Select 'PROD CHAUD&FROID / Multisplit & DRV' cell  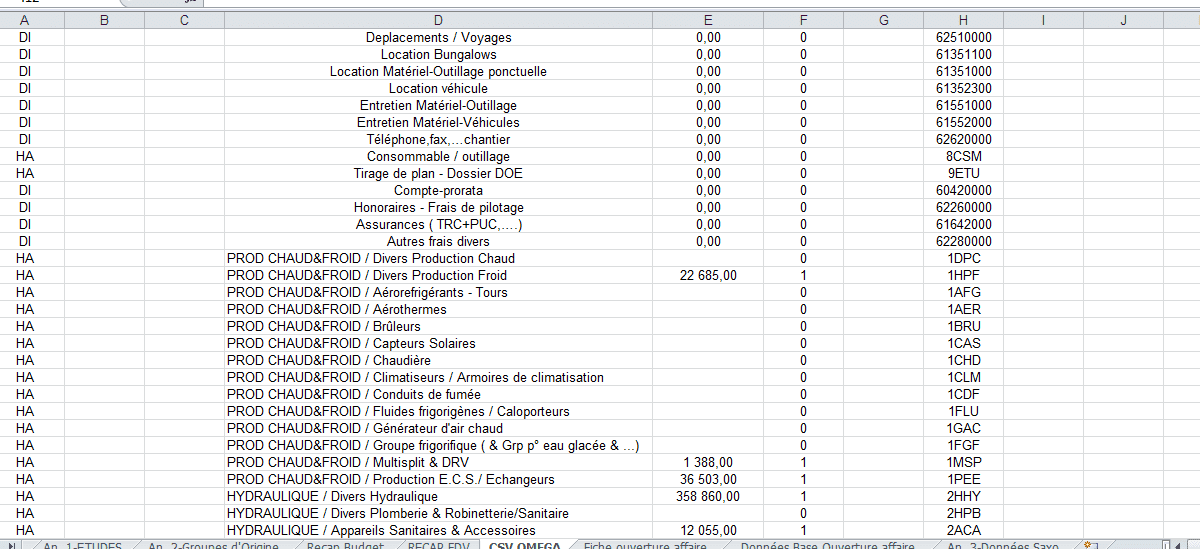438,462
